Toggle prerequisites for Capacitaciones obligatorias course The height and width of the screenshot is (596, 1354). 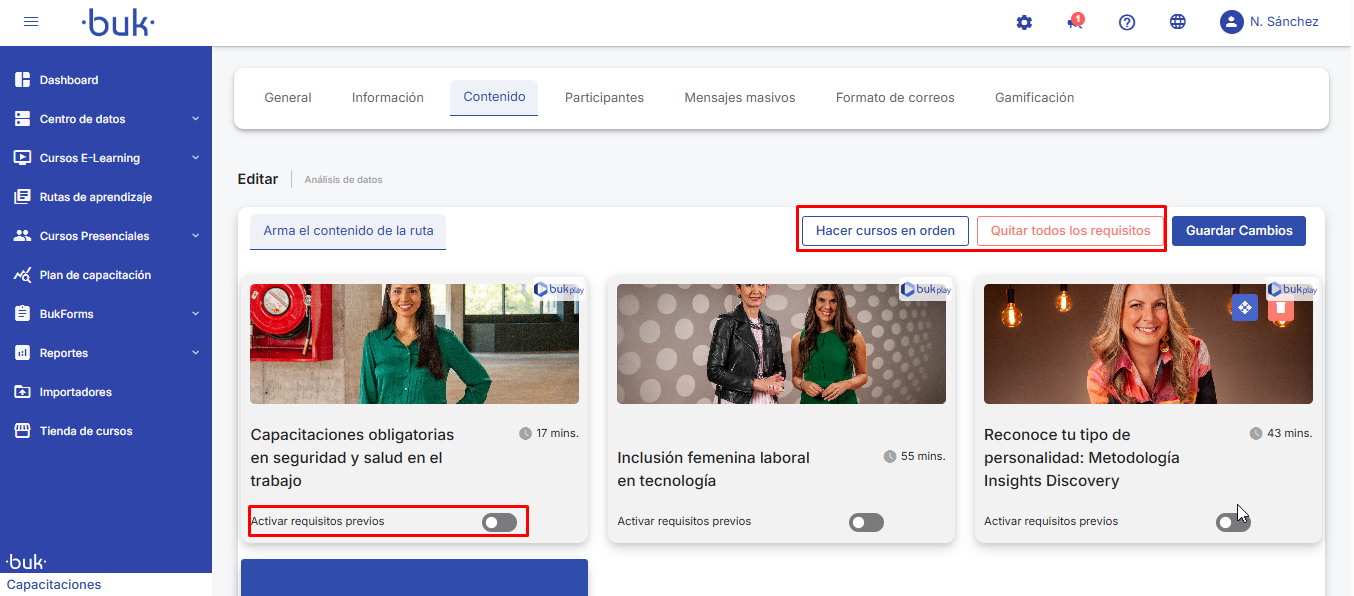[x=500, y=522]
